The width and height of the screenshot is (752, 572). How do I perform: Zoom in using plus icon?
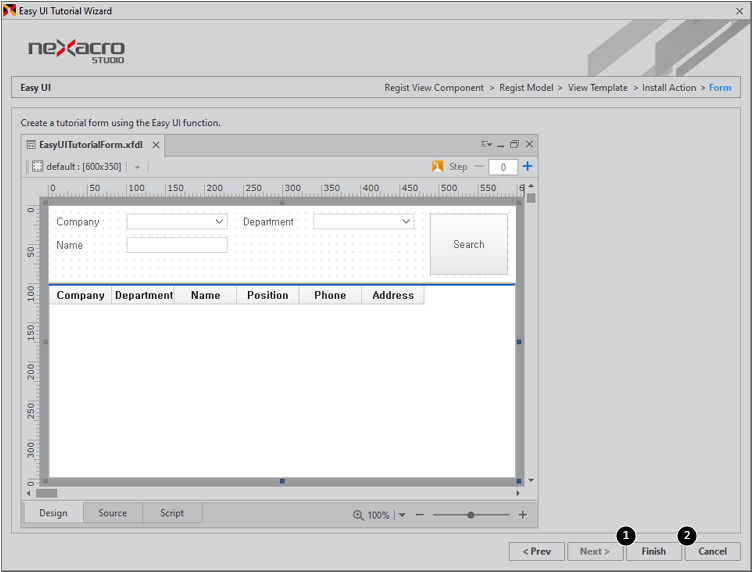[x=522, y=515]
